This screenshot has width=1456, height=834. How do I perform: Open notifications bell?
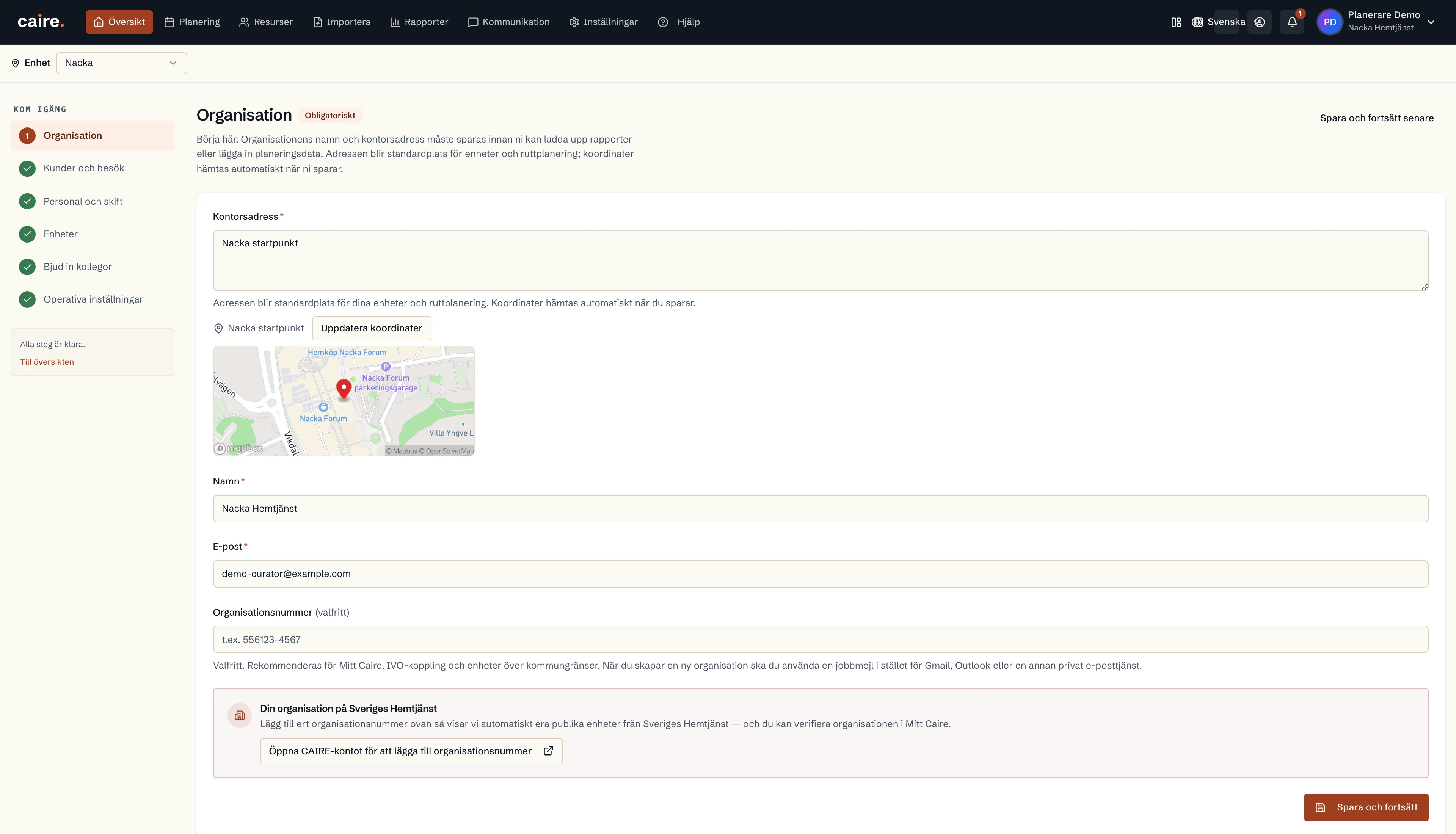click(x=1292, y=22)
